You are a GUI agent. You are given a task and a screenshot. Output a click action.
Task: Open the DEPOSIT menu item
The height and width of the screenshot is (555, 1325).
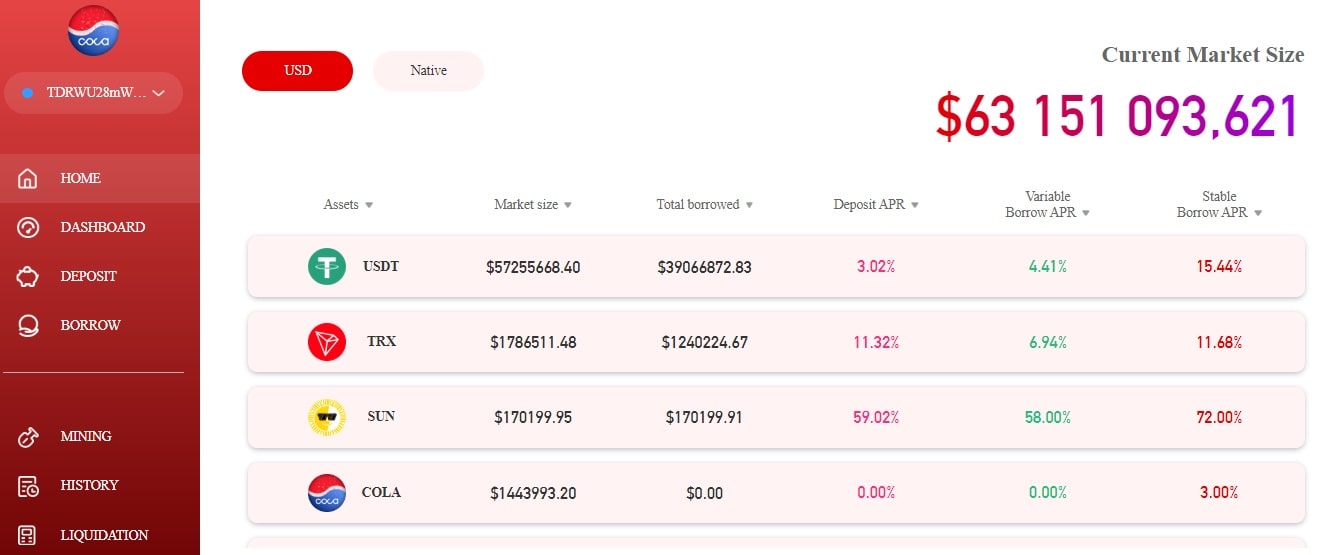tap(100, 277)
